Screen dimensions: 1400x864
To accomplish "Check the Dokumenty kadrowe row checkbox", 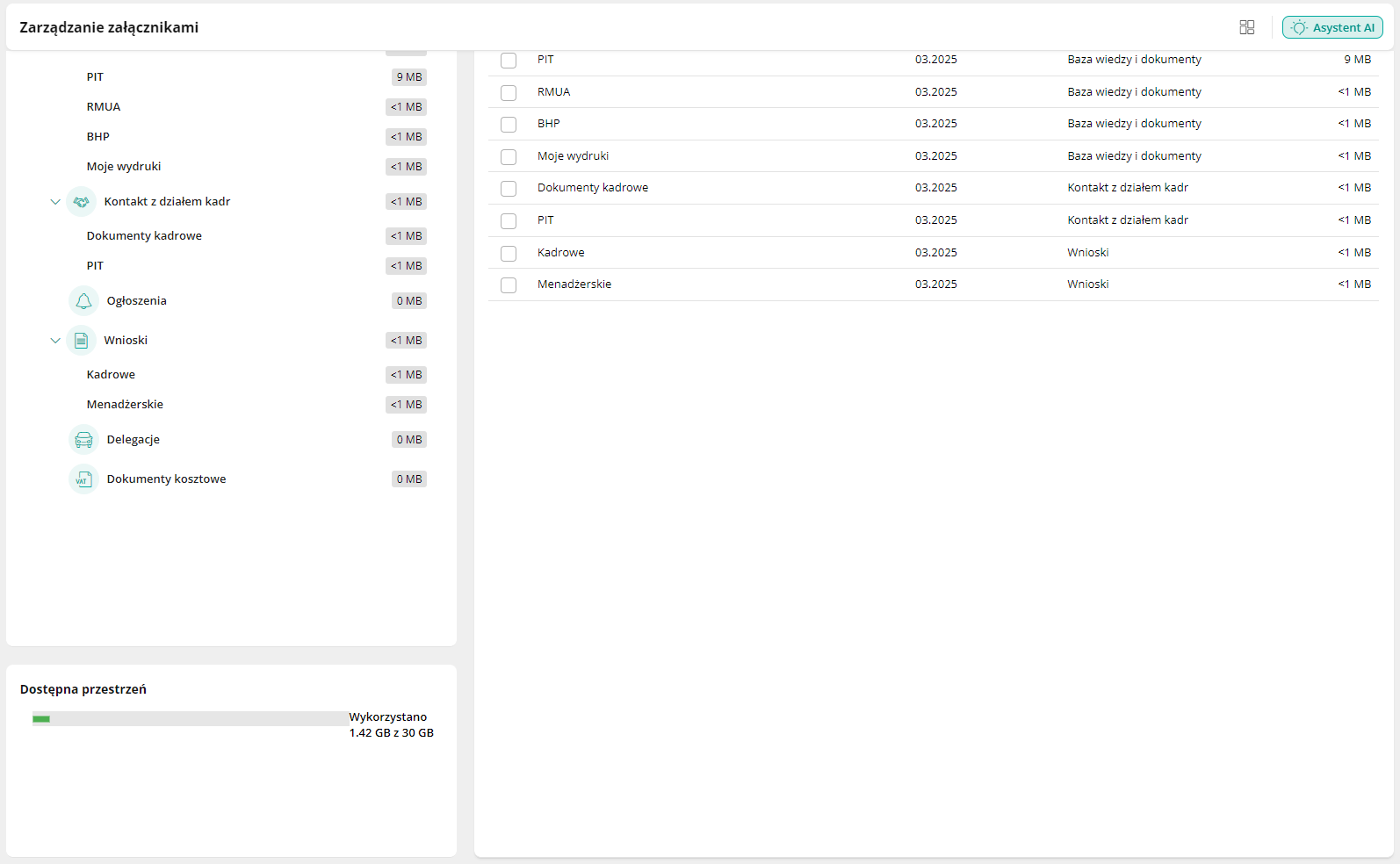I will pos(509,189).
